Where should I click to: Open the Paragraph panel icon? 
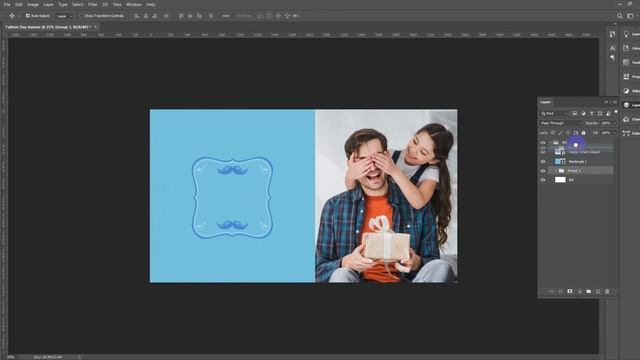(x=612, y=58)
